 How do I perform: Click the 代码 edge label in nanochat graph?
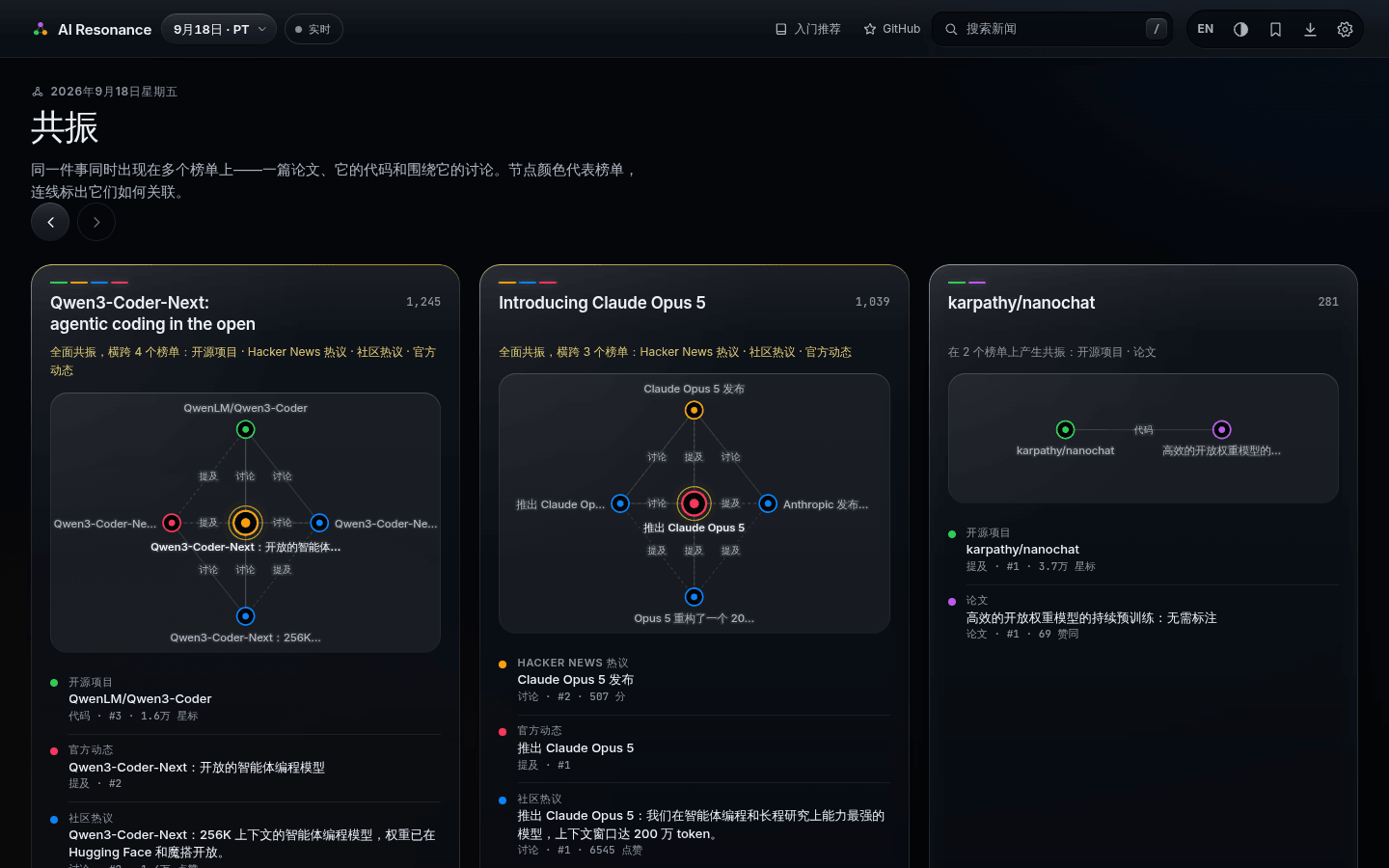[1143, 430]
